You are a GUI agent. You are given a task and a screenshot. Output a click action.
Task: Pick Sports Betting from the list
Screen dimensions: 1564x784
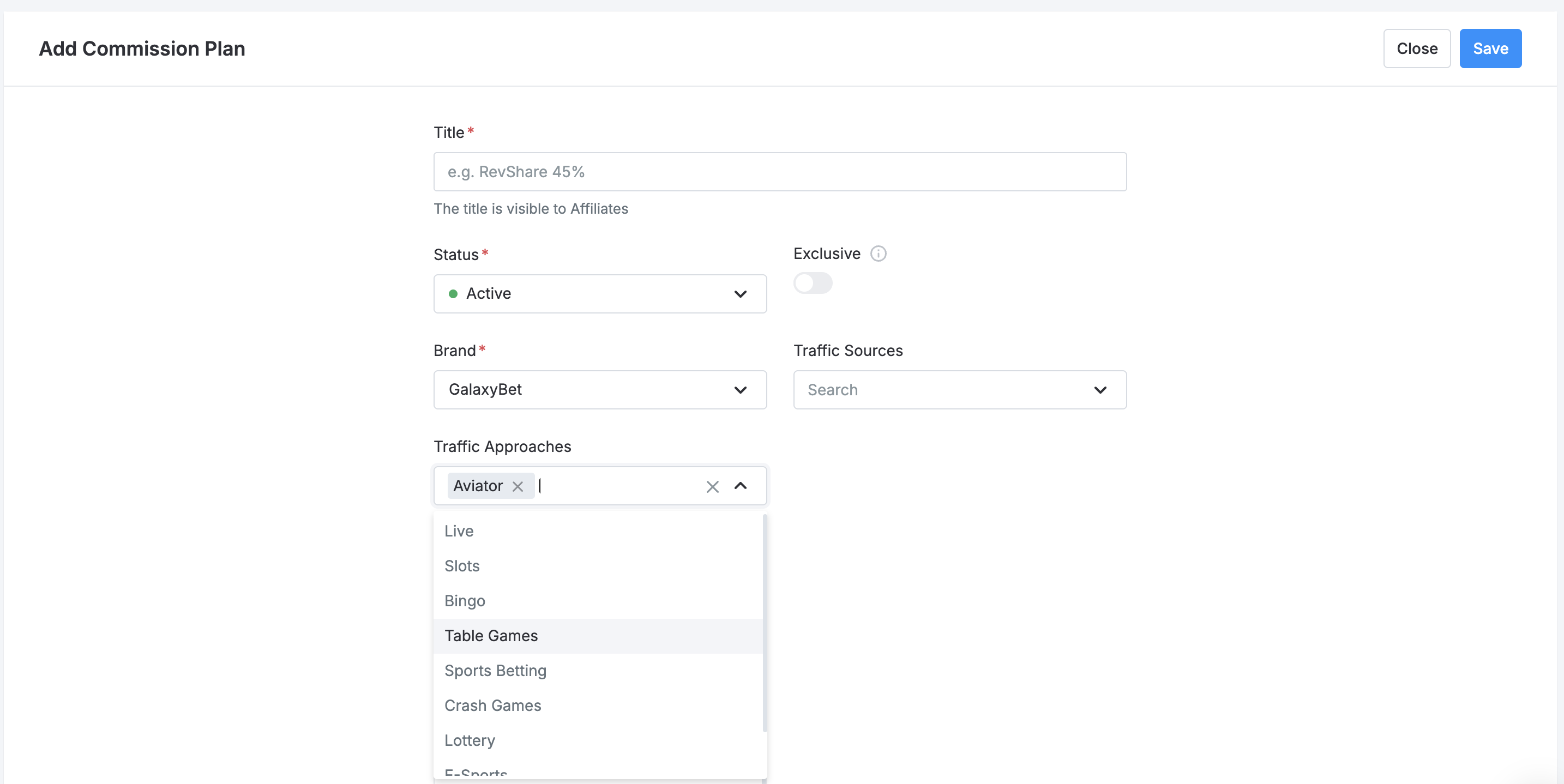click(x=598, y=671)
